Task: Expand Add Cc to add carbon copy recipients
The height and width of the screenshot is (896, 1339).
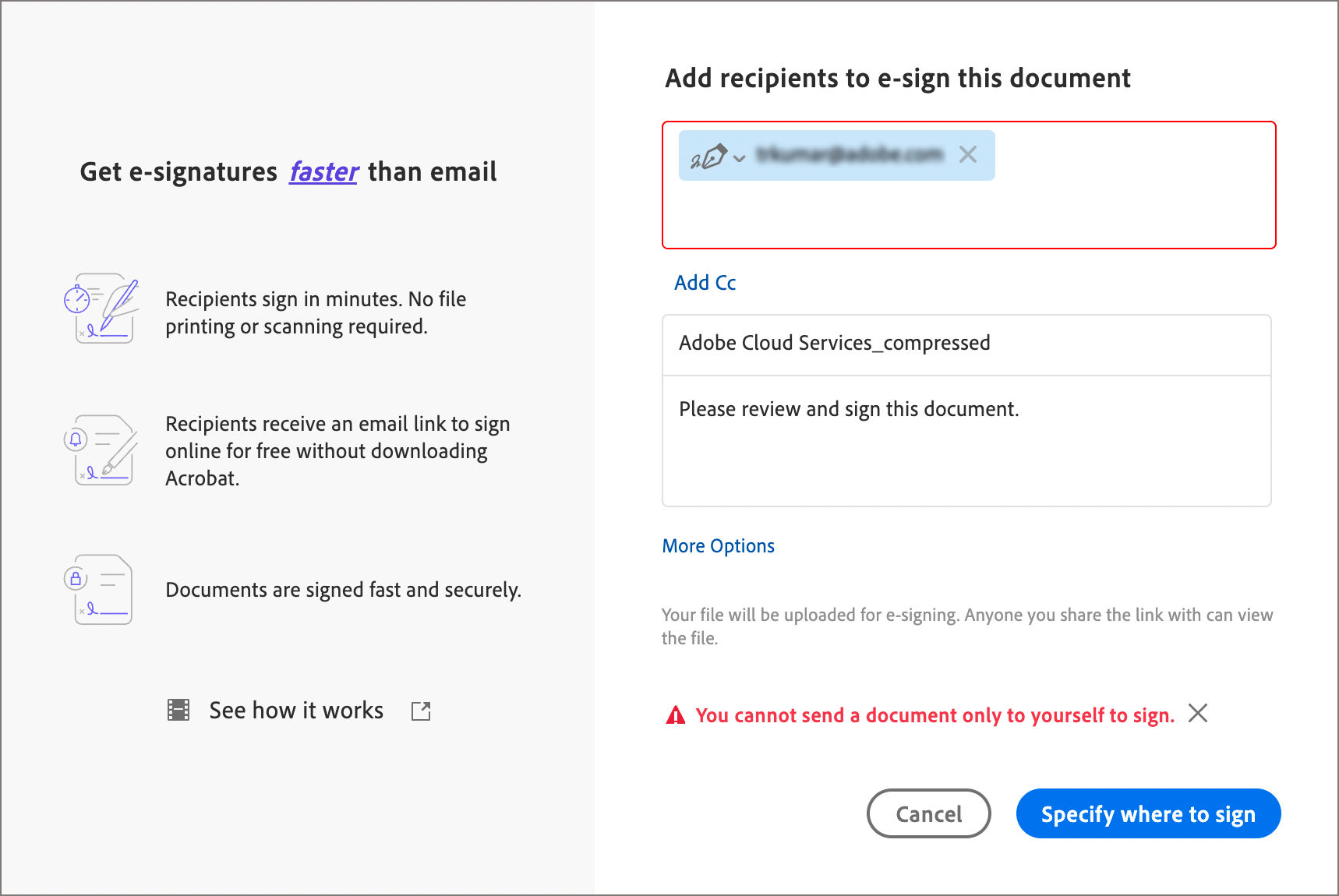Action: click(704, 282)
